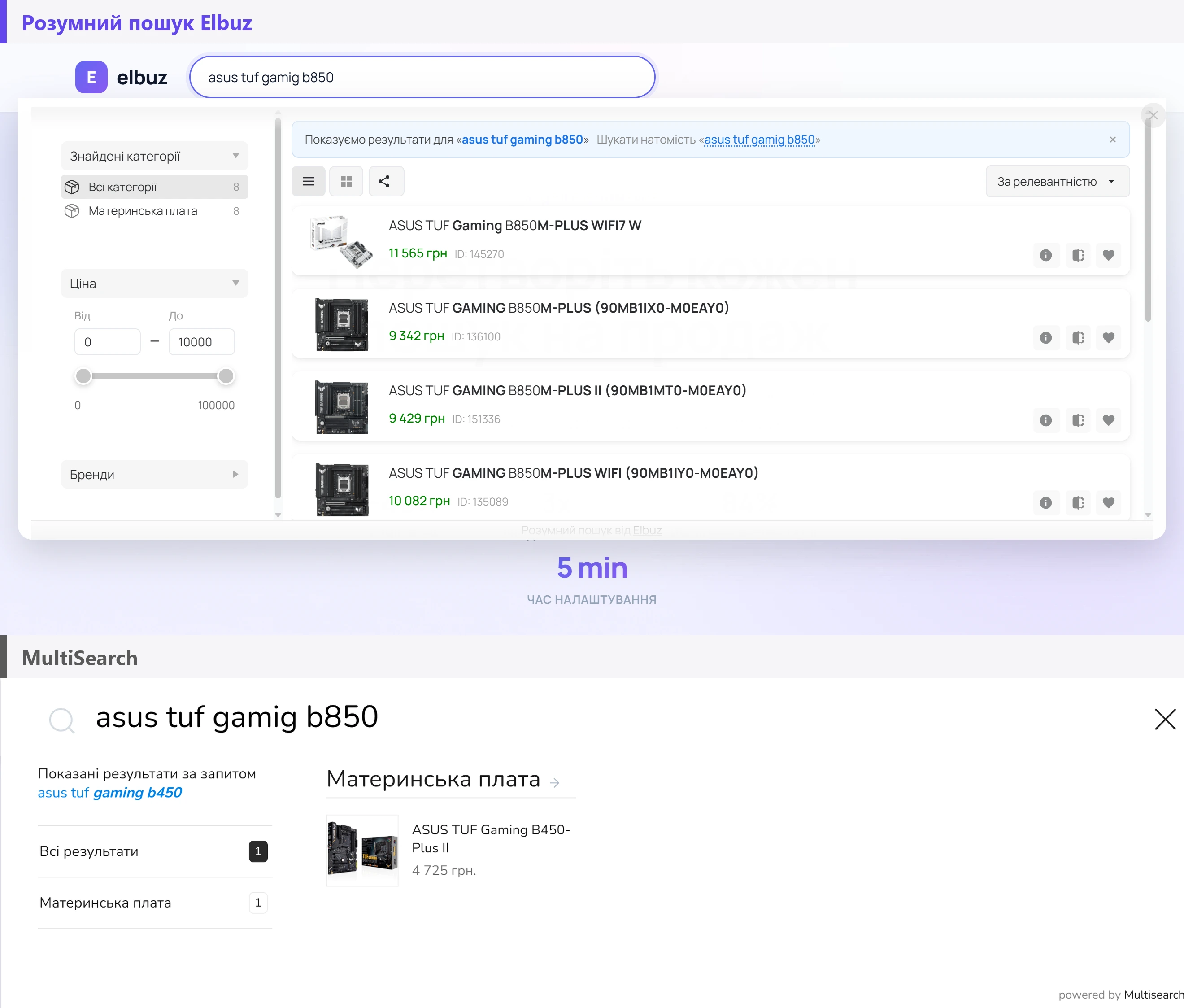Compare product ID 136100
The height and width of the screenshot is (1008, 1184).
tap(1078, 338)
